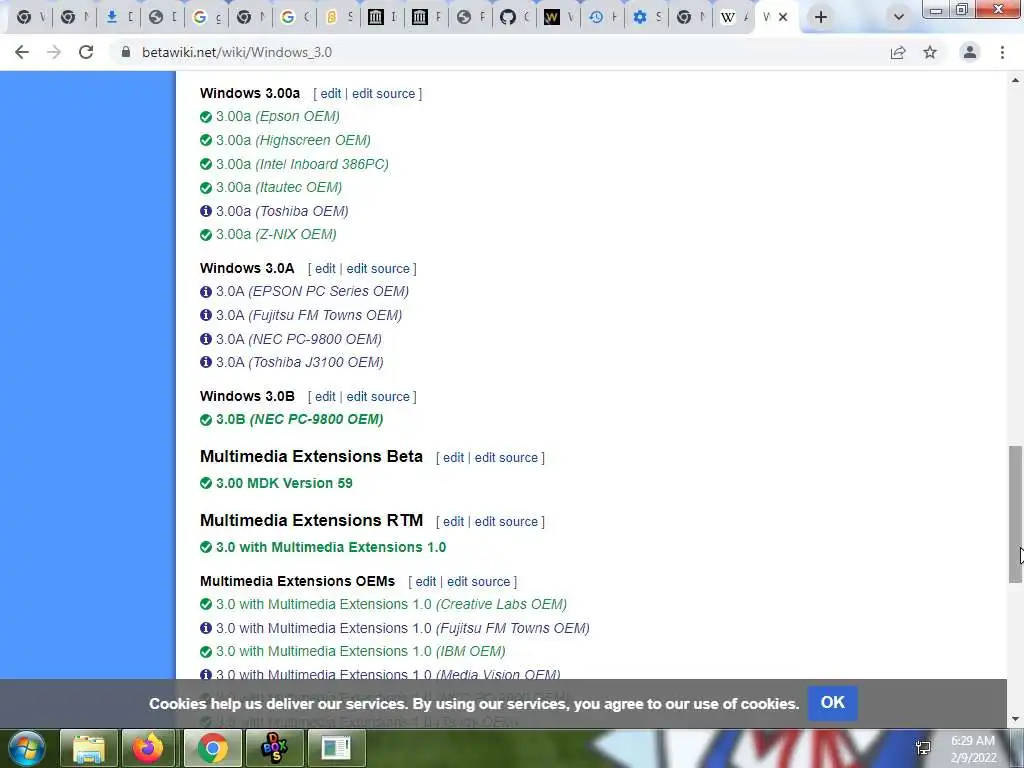
Task: Open 3.00a (Toshiba OEM) link
Action: [282, 211]
